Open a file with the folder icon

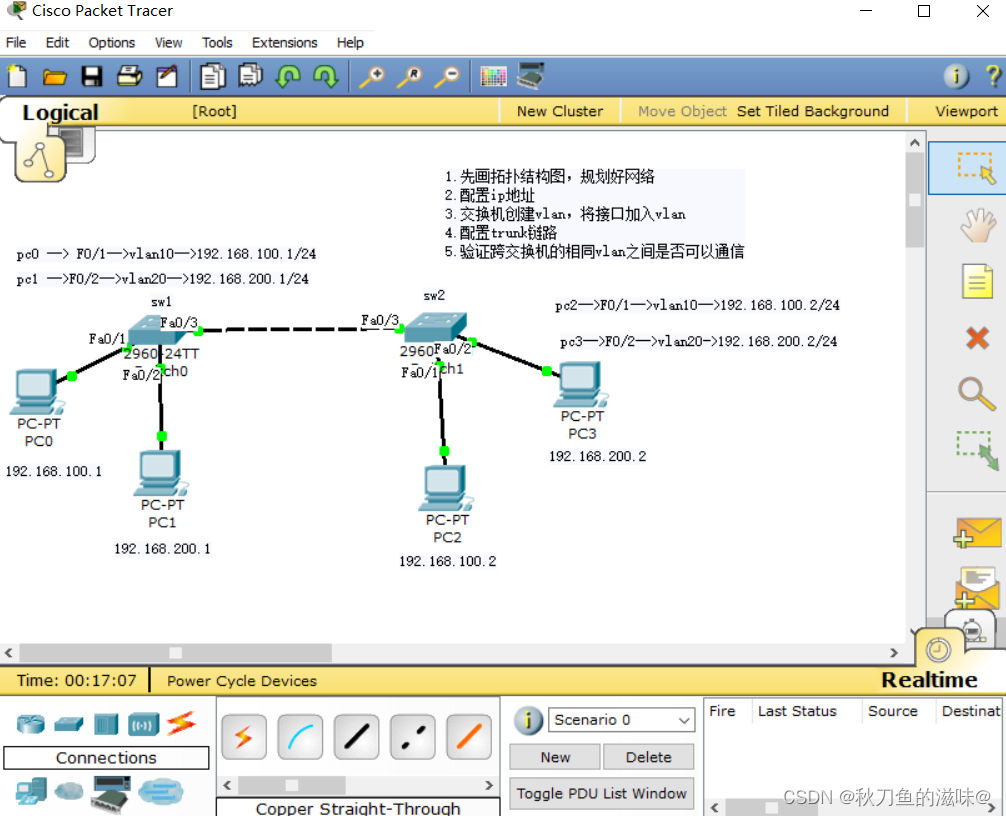[55, 77]
